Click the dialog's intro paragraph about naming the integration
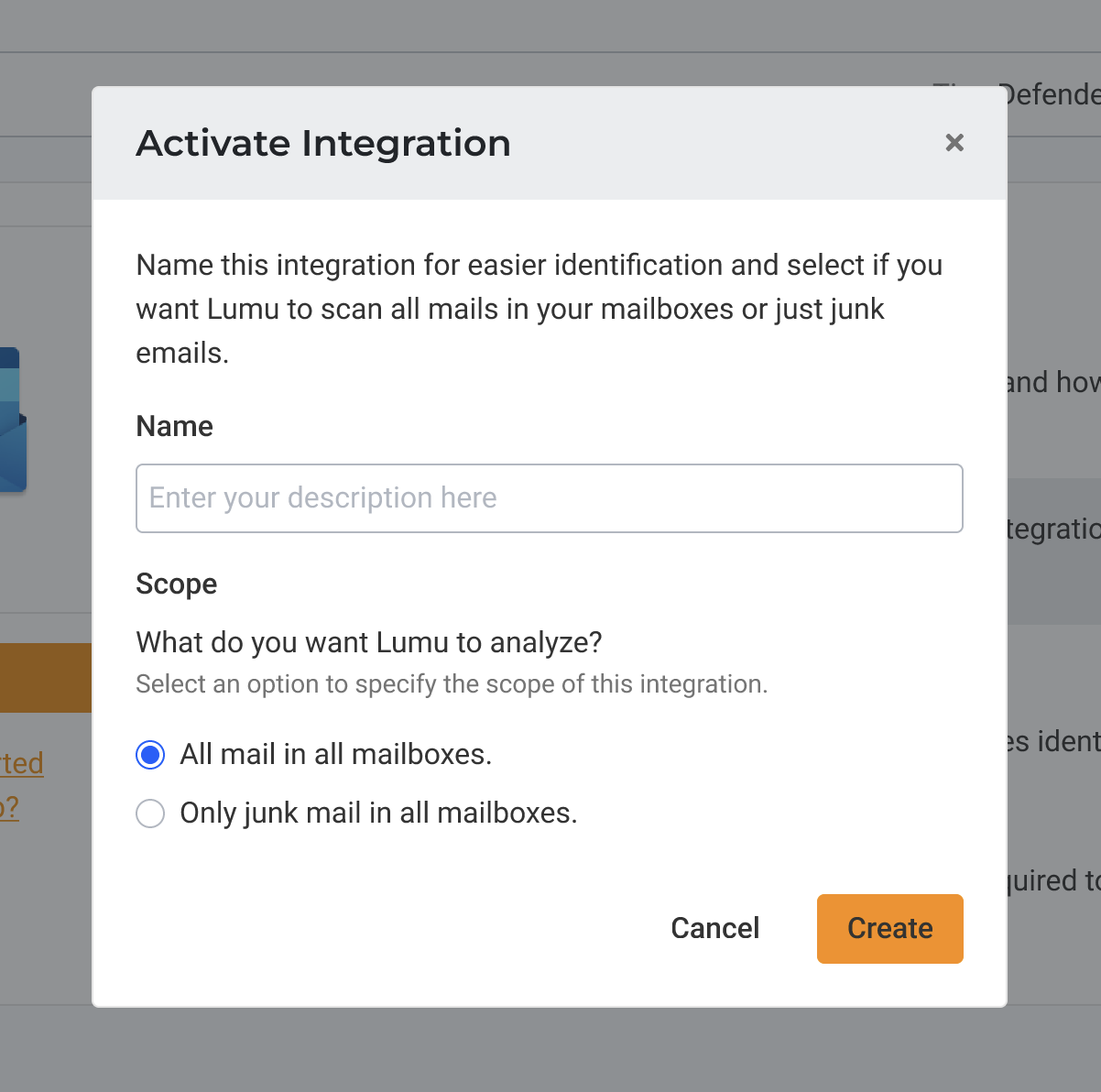1101x1092 pixels. [x=539, y=309]
